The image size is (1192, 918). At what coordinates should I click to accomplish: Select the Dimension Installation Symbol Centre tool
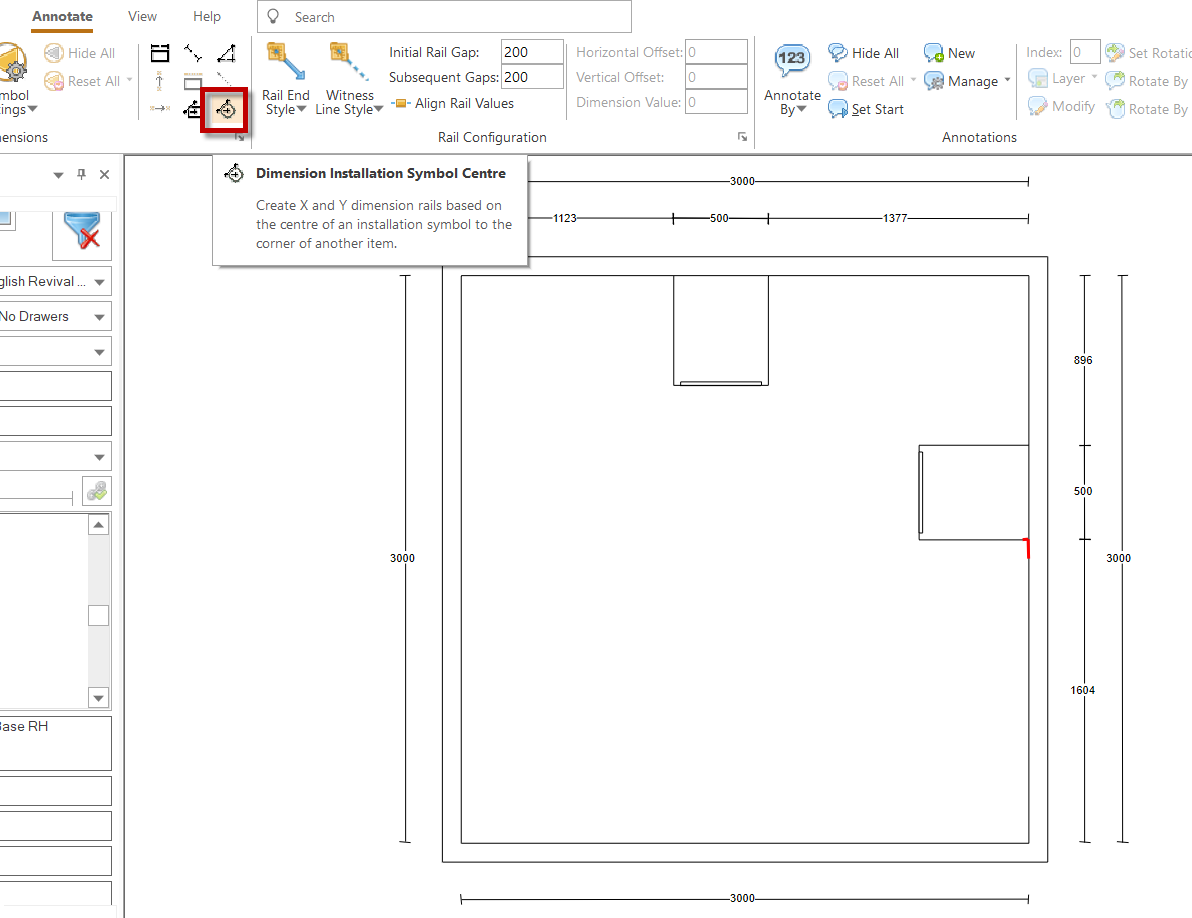(x=224, y=110)
